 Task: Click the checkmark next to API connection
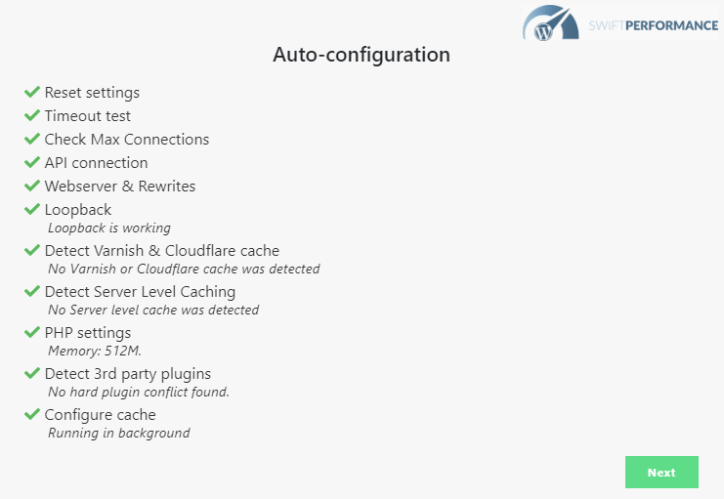[x=32, y=162]
